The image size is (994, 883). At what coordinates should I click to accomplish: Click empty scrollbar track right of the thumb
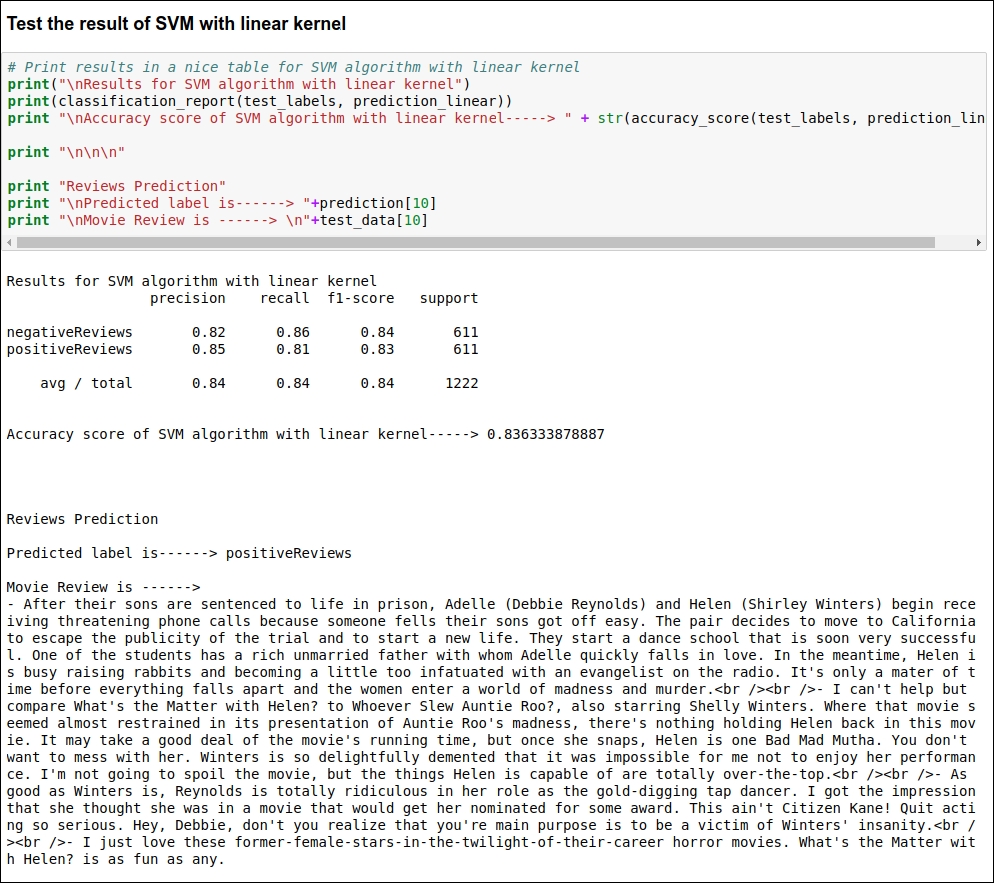coord(954,243)
